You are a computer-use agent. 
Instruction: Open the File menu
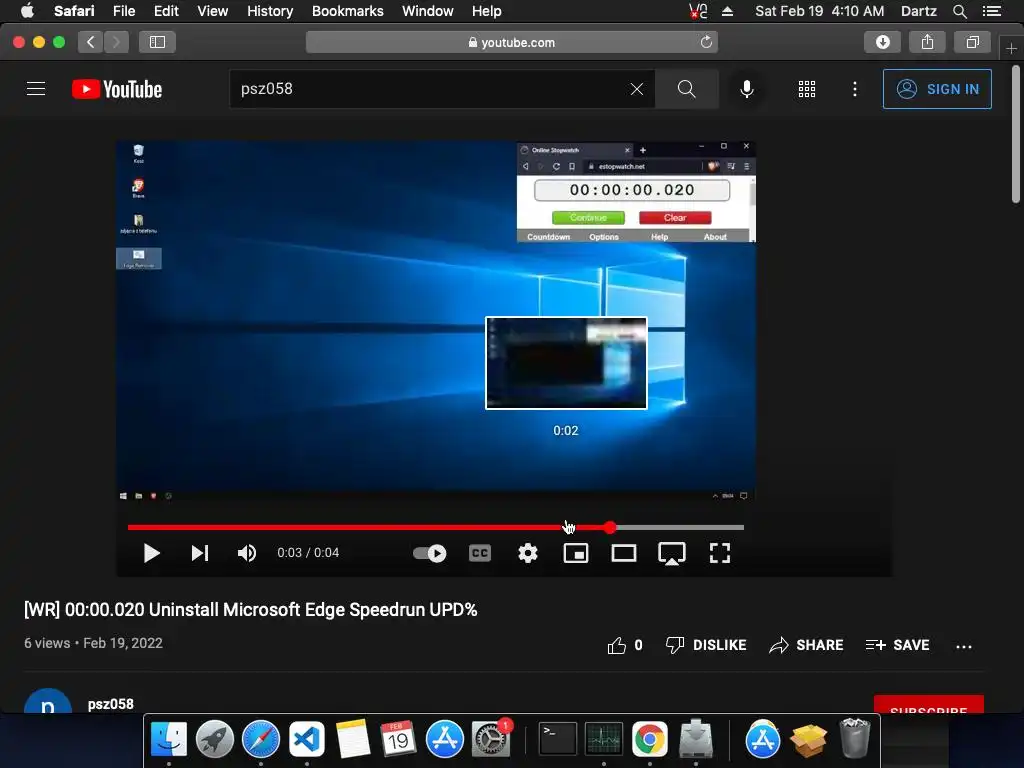pos(123,11)
